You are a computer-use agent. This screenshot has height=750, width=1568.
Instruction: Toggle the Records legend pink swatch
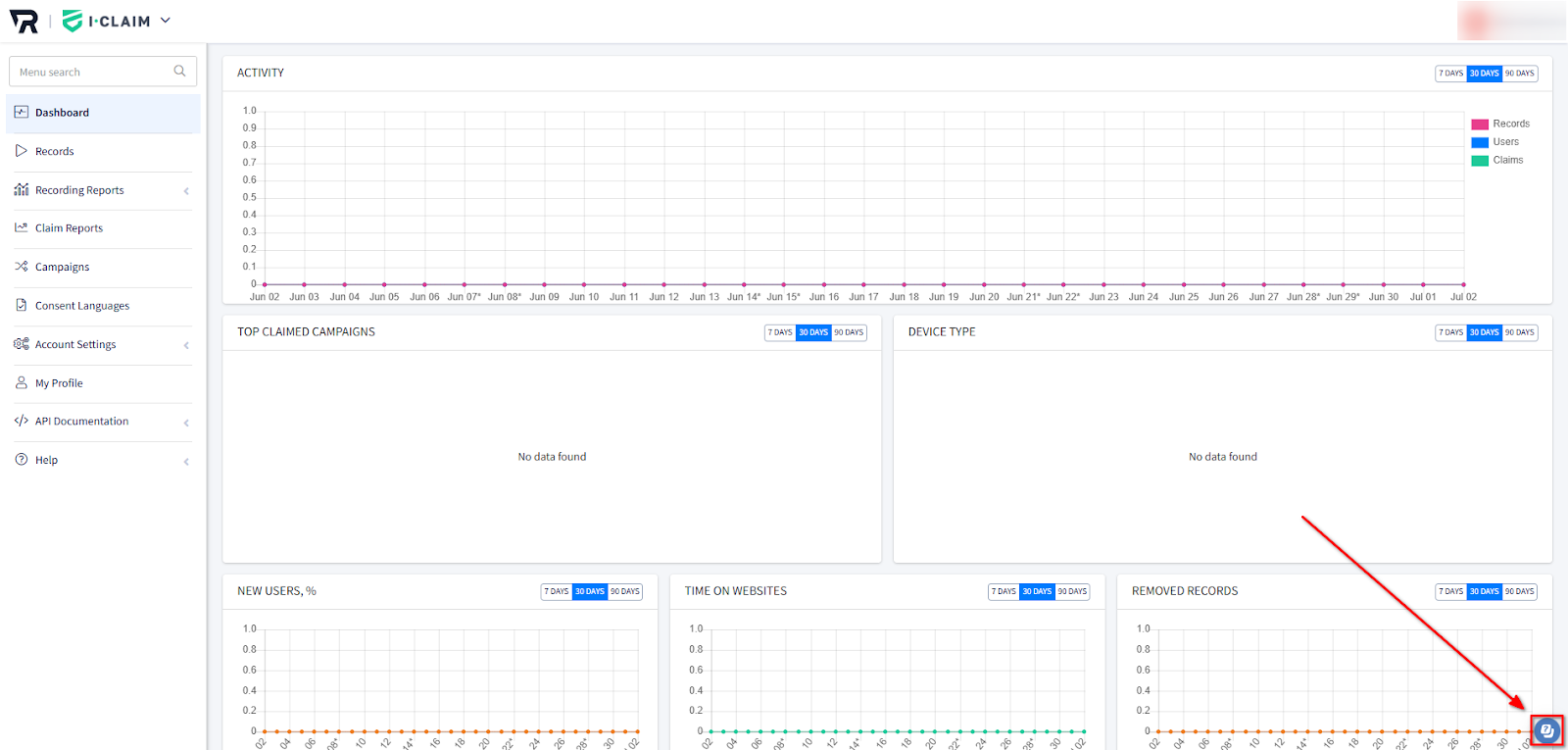(1480, 125)
